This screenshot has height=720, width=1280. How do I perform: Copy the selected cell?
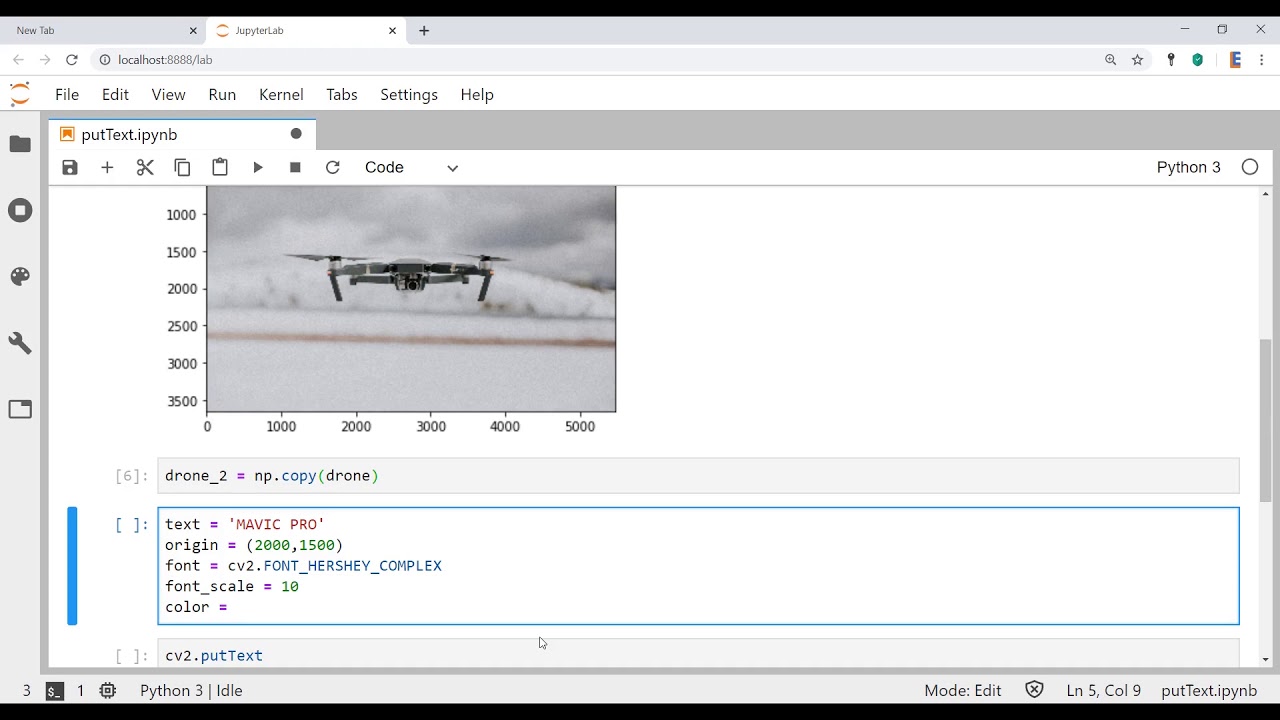click(182, 167)
